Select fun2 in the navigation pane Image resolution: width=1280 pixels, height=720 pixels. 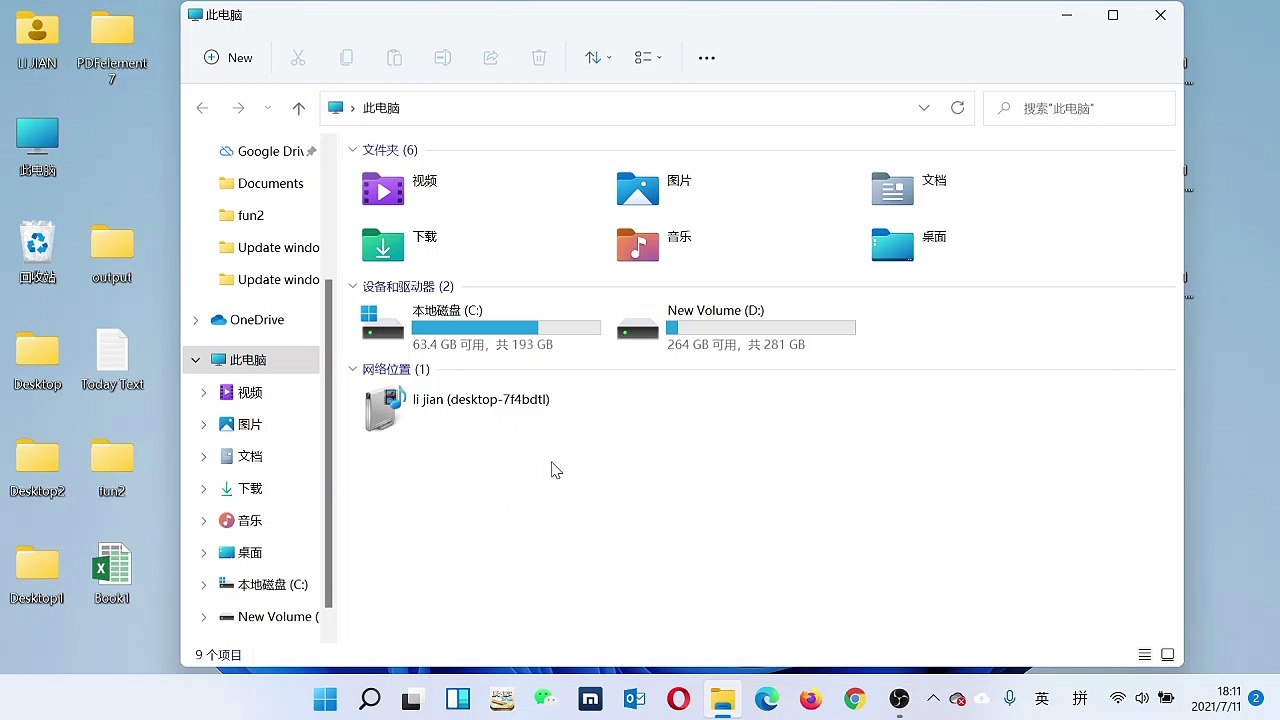coord(242,215)
